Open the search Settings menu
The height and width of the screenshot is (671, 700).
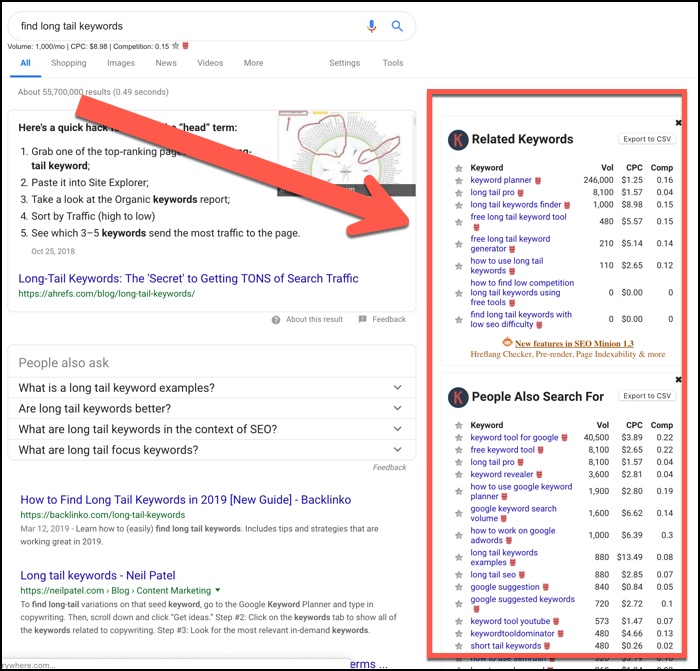(344, 63)
